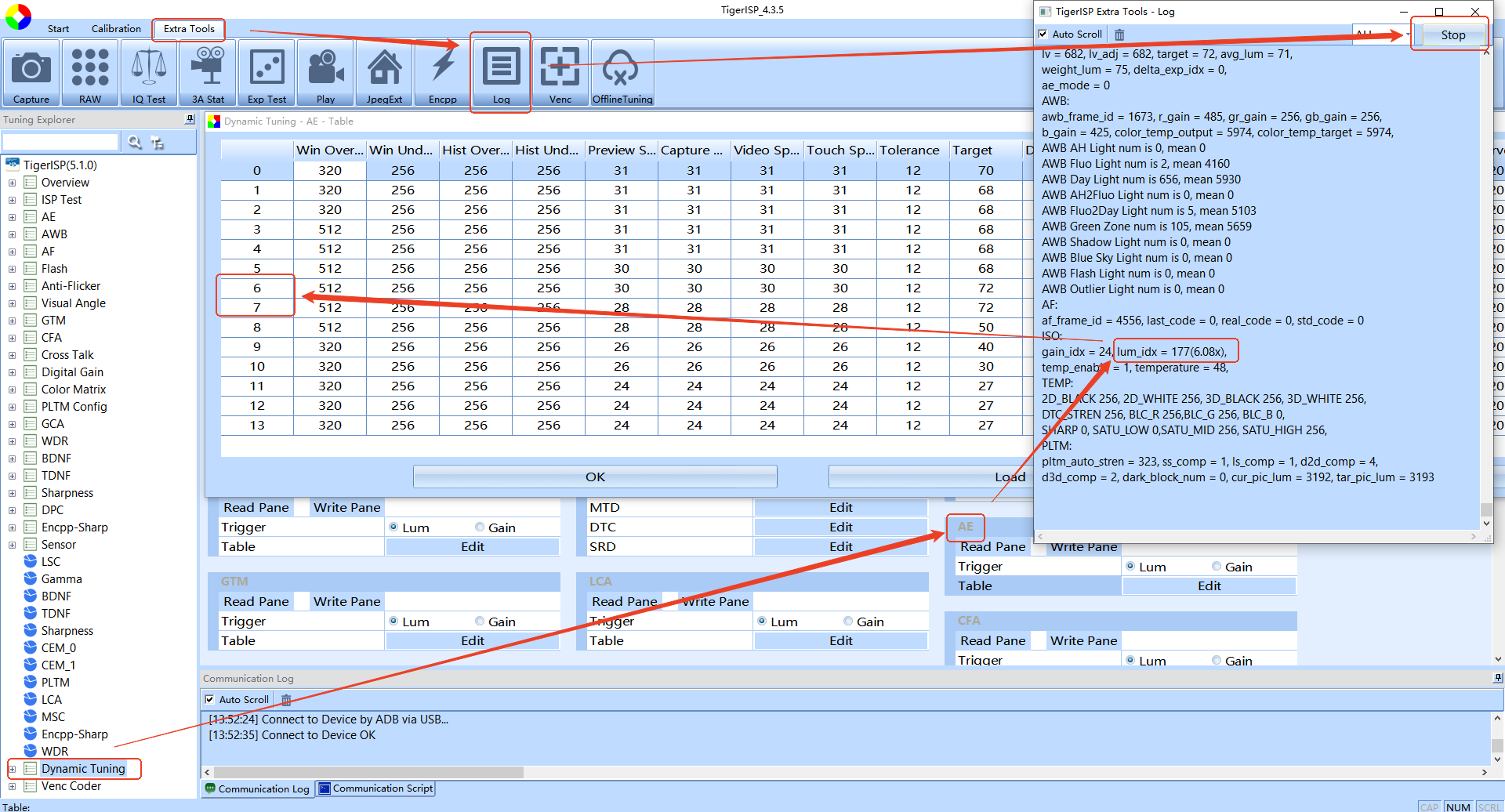Select the RAW toolbar icon
This screenshot has height=812, width=1505.
tap(90, 72)
